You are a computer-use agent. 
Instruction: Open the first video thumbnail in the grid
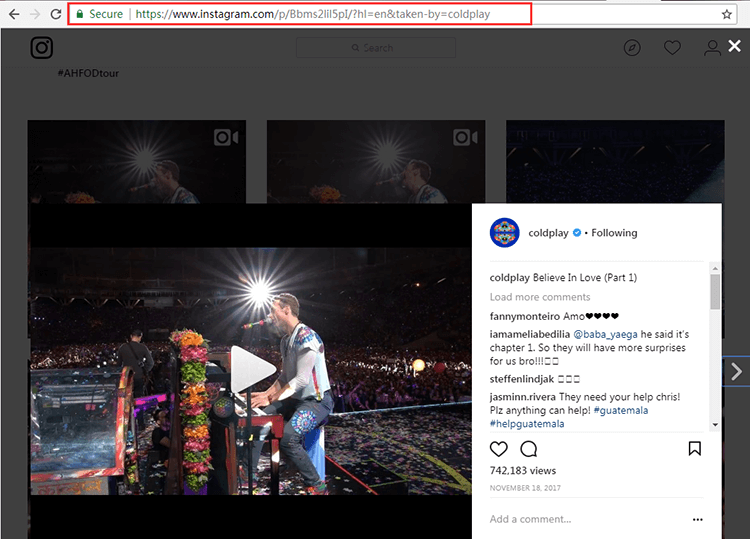[137, 162]
